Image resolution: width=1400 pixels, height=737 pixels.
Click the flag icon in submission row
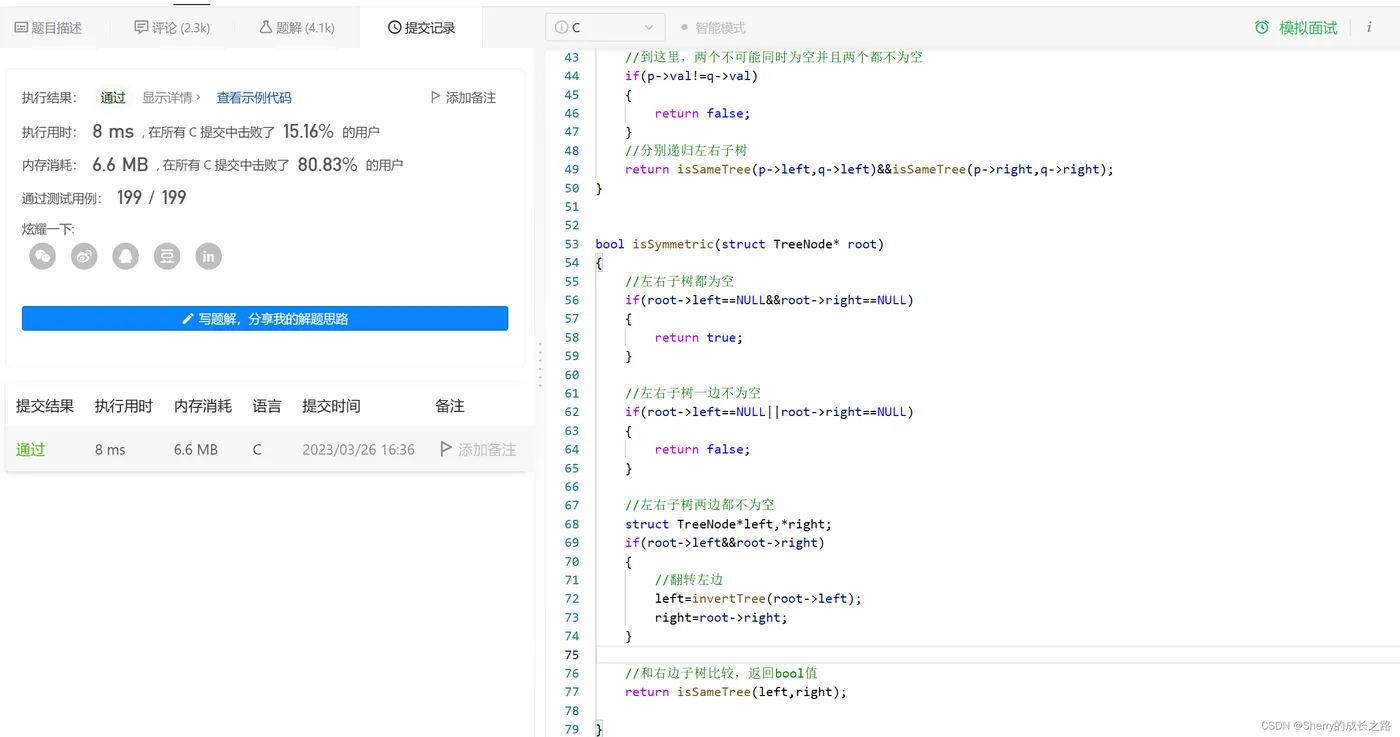click(x=446, y=450)
